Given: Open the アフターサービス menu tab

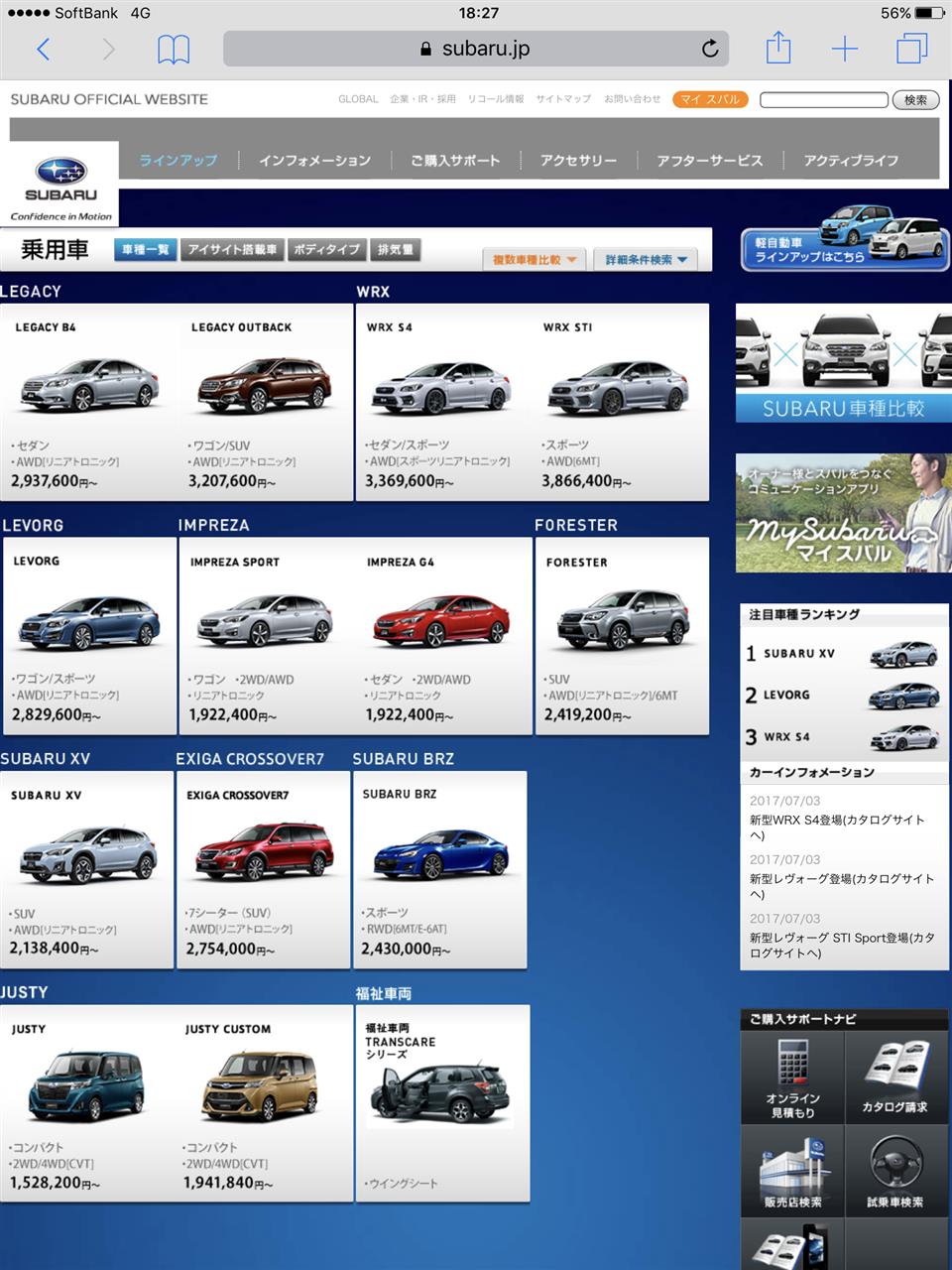Looking at the screenshot, I should point(710,160).
